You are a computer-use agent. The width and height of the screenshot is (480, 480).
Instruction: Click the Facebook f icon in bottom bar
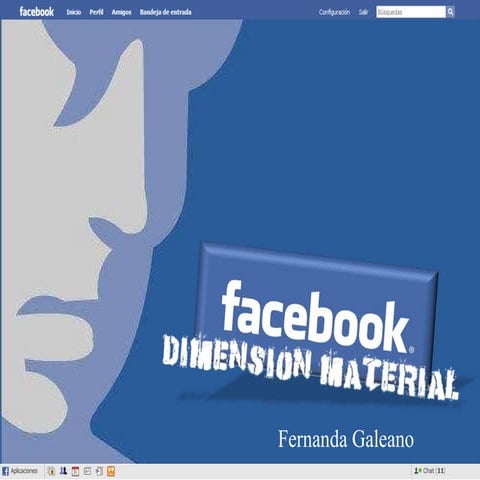point(6,471)
